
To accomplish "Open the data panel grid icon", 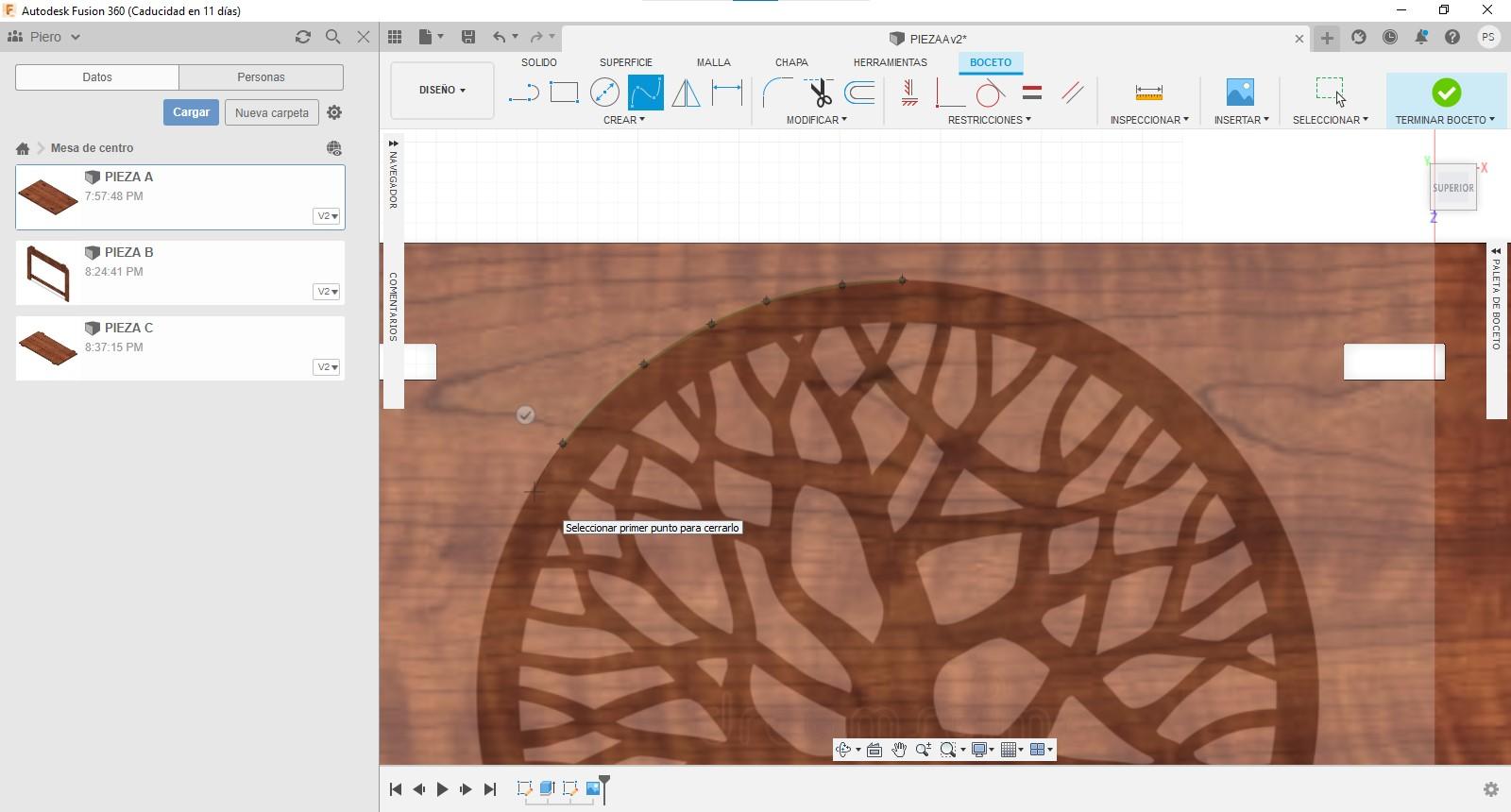I will click(395, 37).
